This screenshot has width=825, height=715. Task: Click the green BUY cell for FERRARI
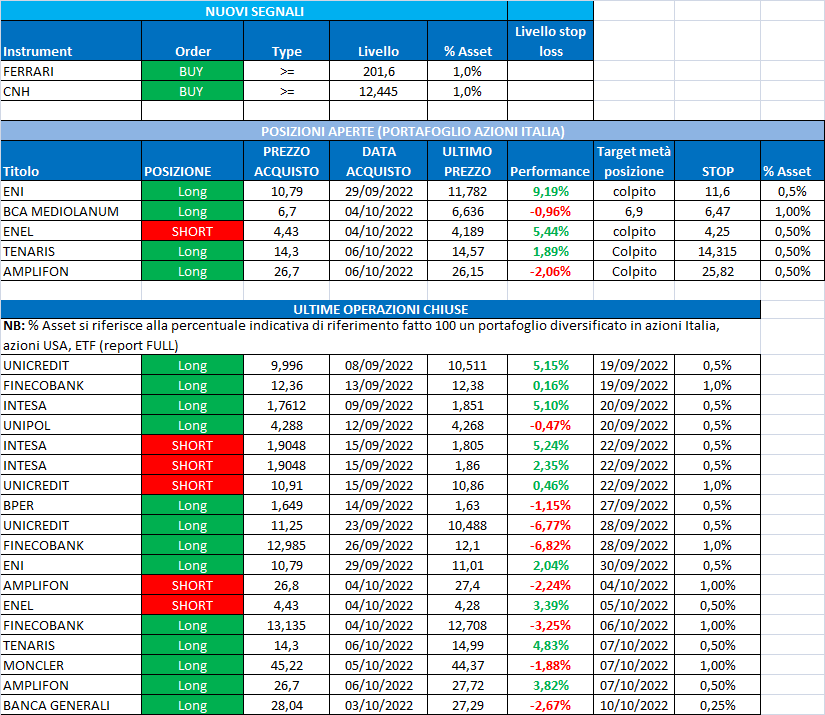(193, 71)
